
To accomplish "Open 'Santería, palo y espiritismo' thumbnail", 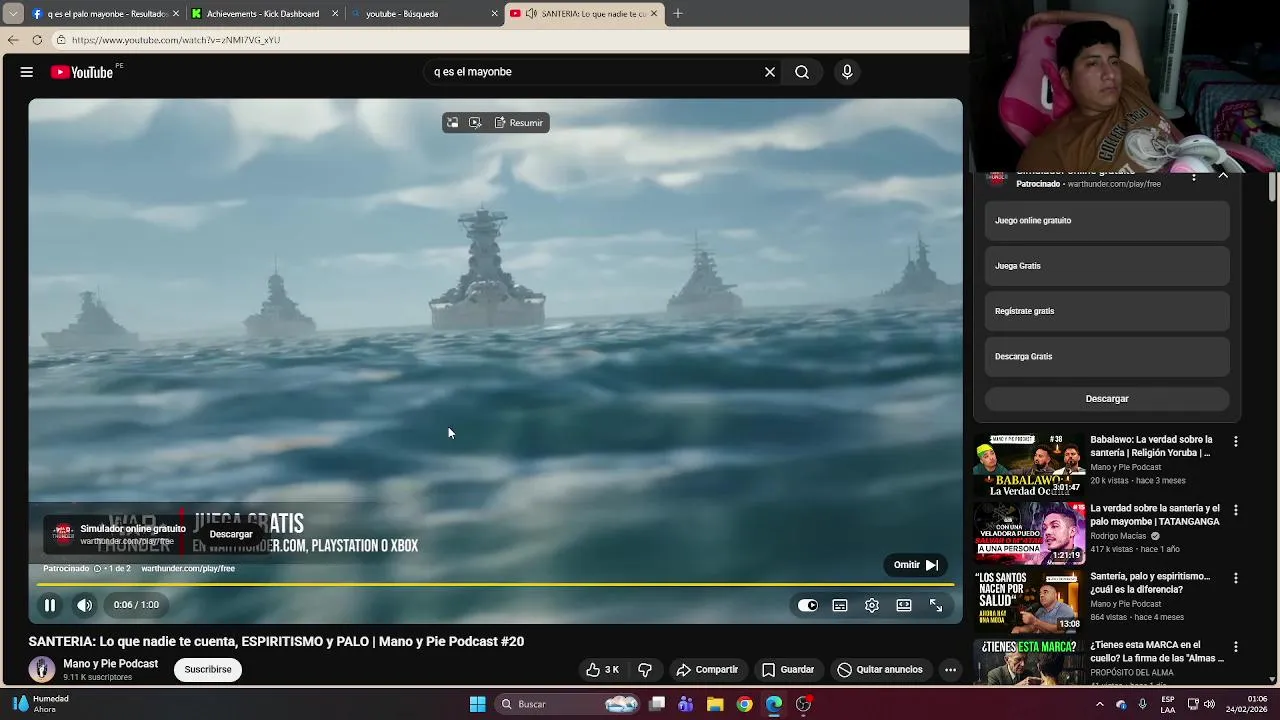I will pos(1029,601).
